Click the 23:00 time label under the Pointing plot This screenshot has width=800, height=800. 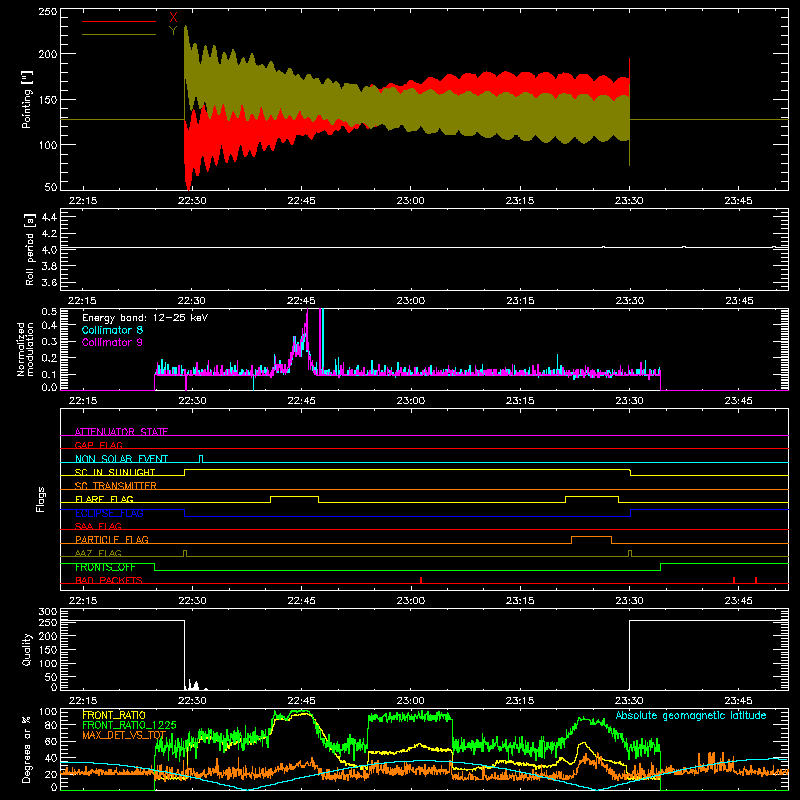coord(411,201)
